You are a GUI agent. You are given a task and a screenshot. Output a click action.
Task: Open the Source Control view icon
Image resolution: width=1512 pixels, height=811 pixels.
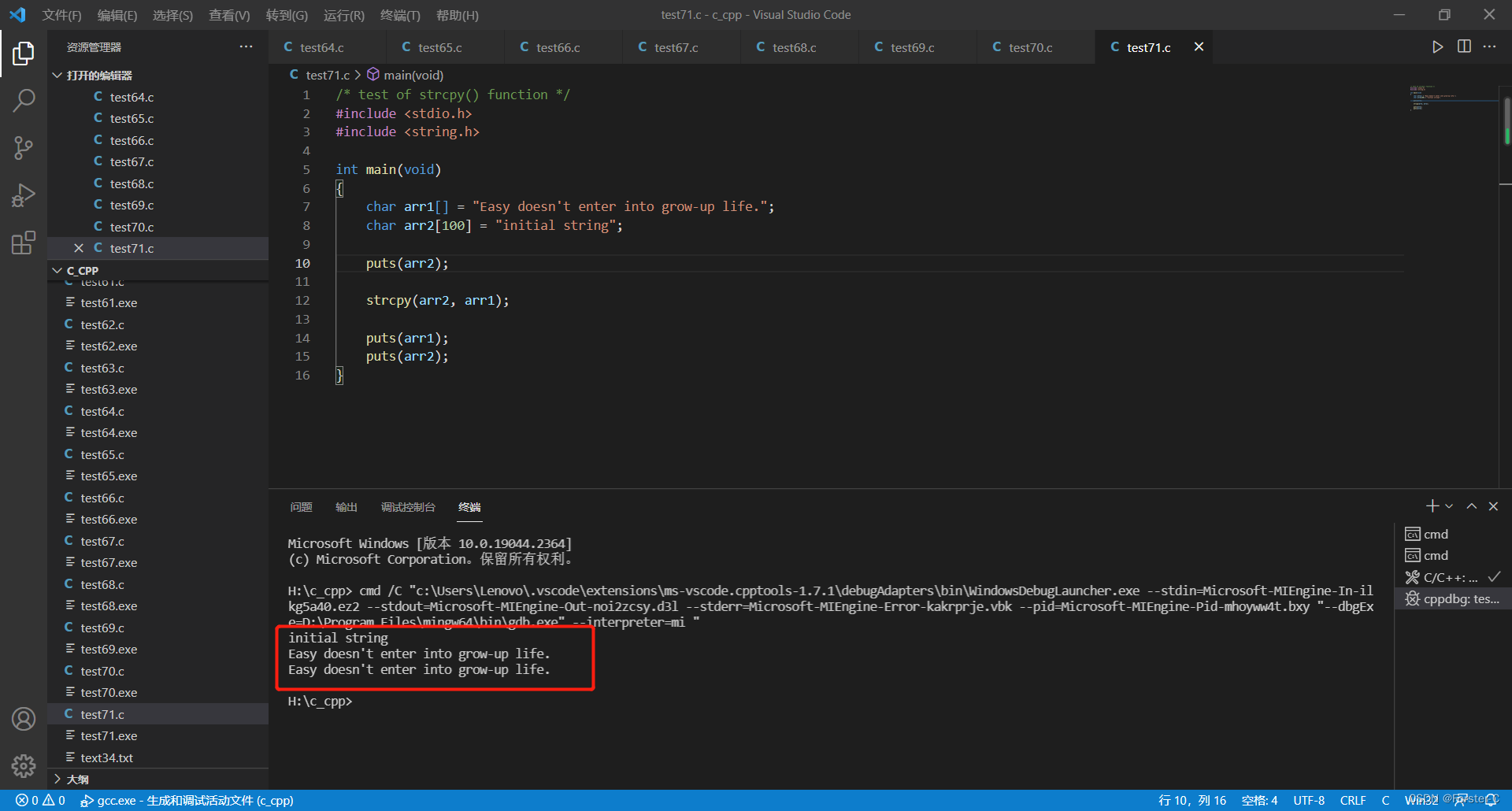pos(24,148)
